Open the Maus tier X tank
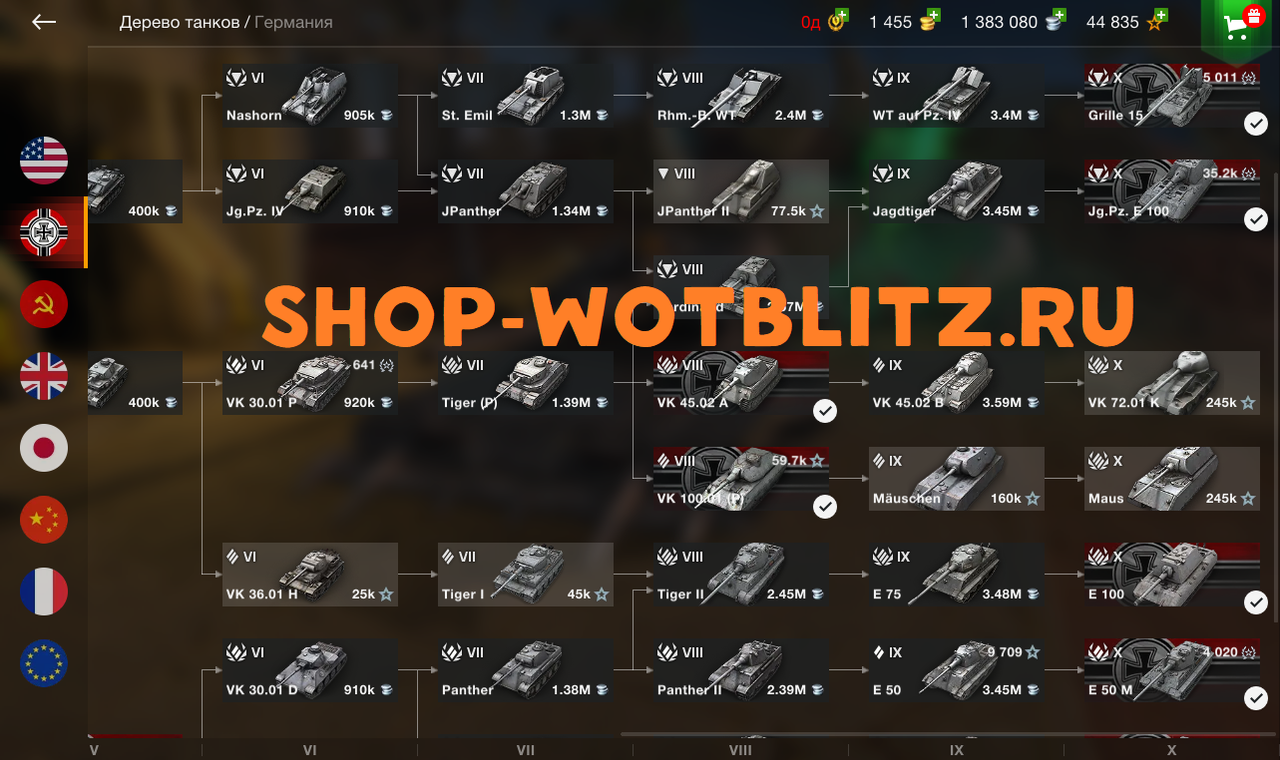Image resolution: width=1280 pixels, height=760 pixels. (1172, 479)
